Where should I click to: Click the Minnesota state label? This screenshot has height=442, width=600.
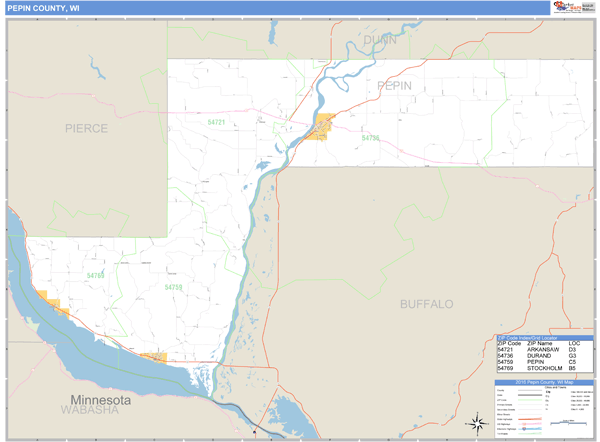pos(101,400)
